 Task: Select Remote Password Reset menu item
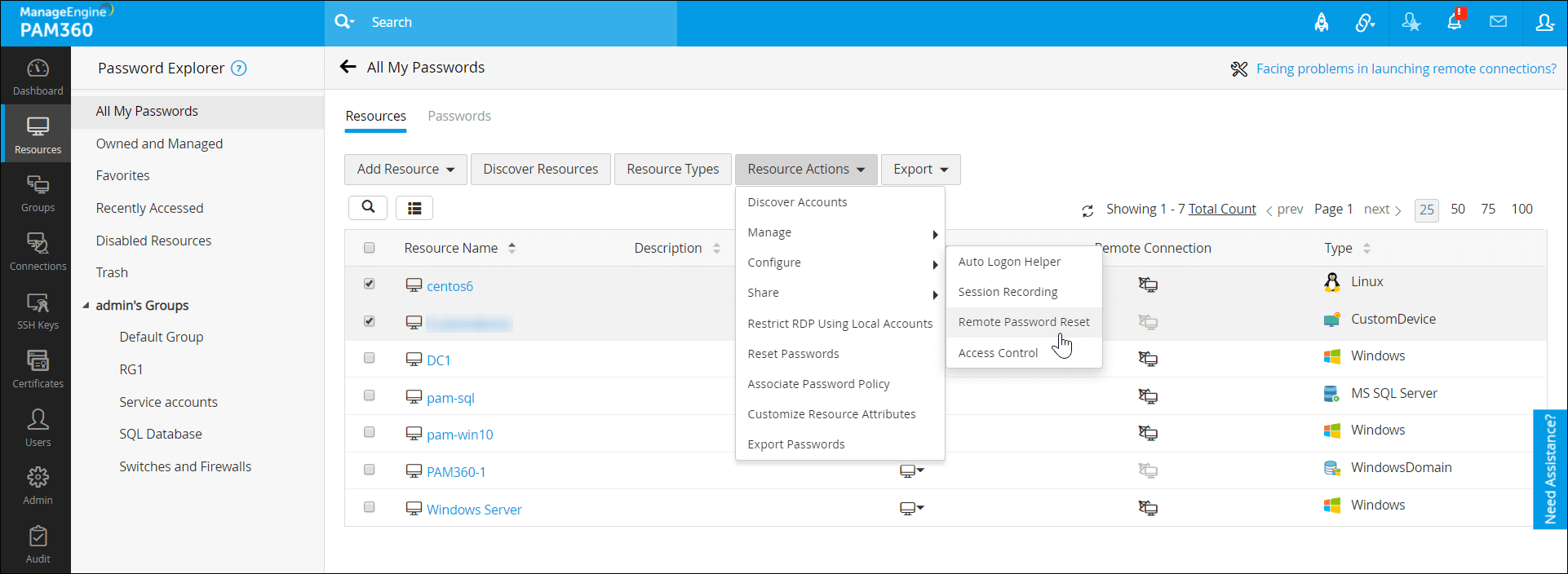[1023, 322]
